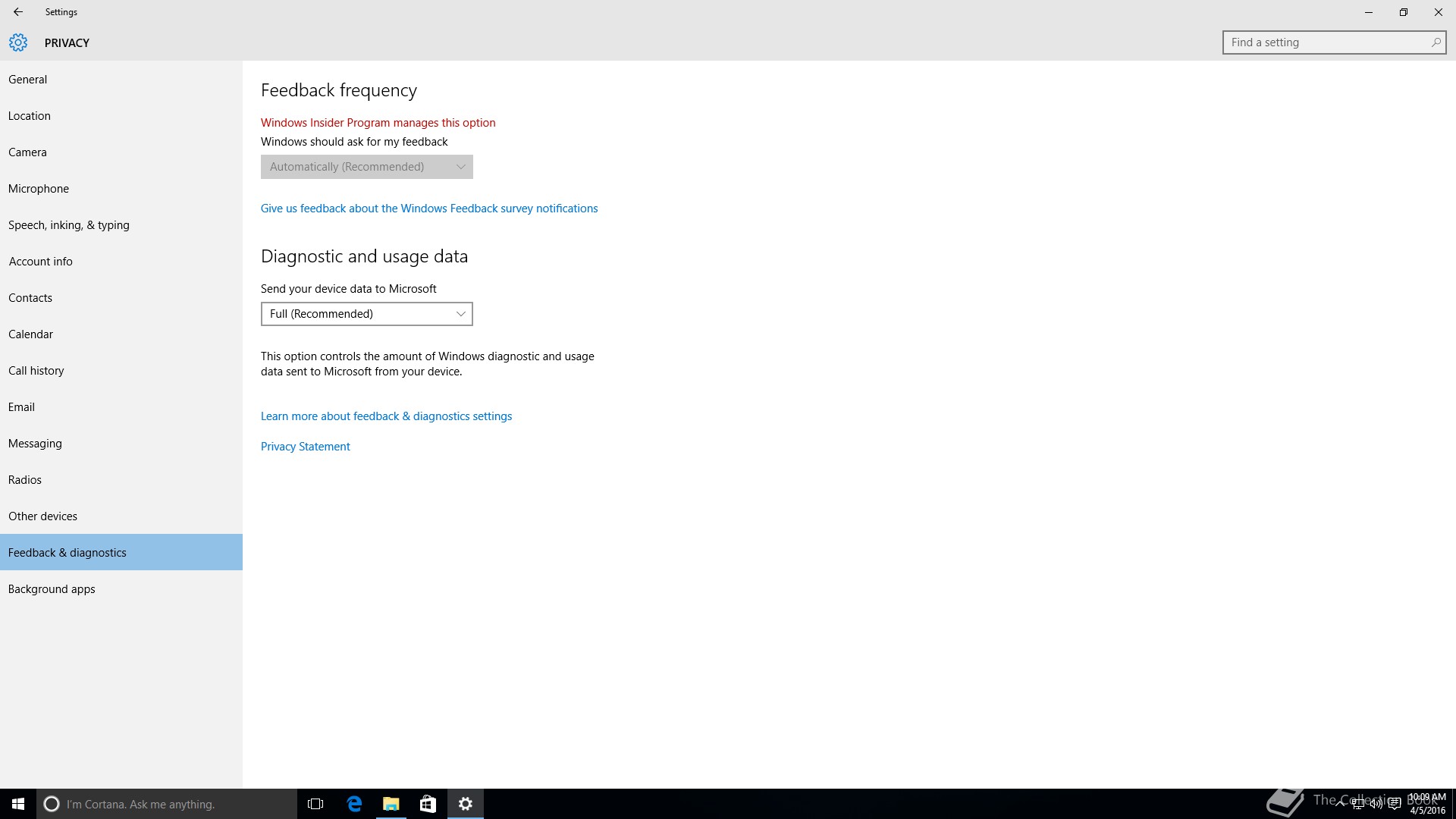Open the Call history section

click(121, 371)
